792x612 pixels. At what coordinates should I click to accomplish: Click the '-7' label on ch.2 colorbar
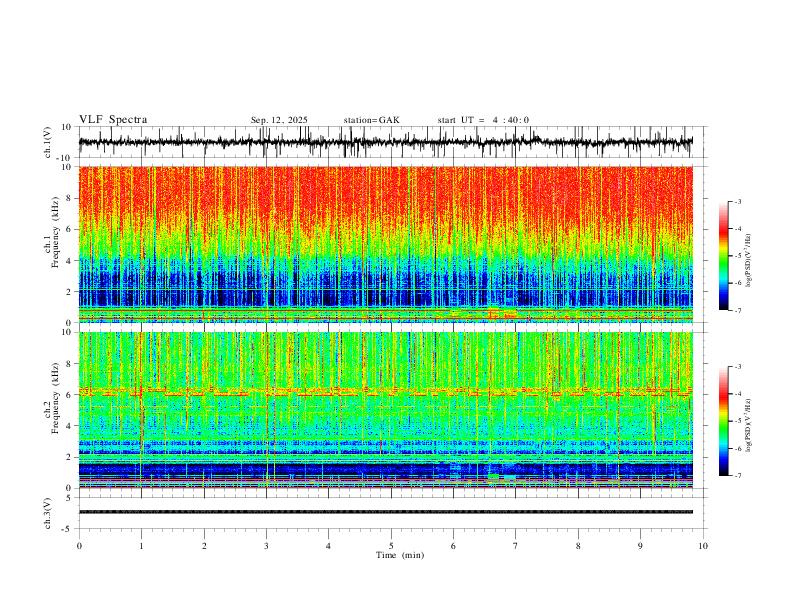point(737,476)
